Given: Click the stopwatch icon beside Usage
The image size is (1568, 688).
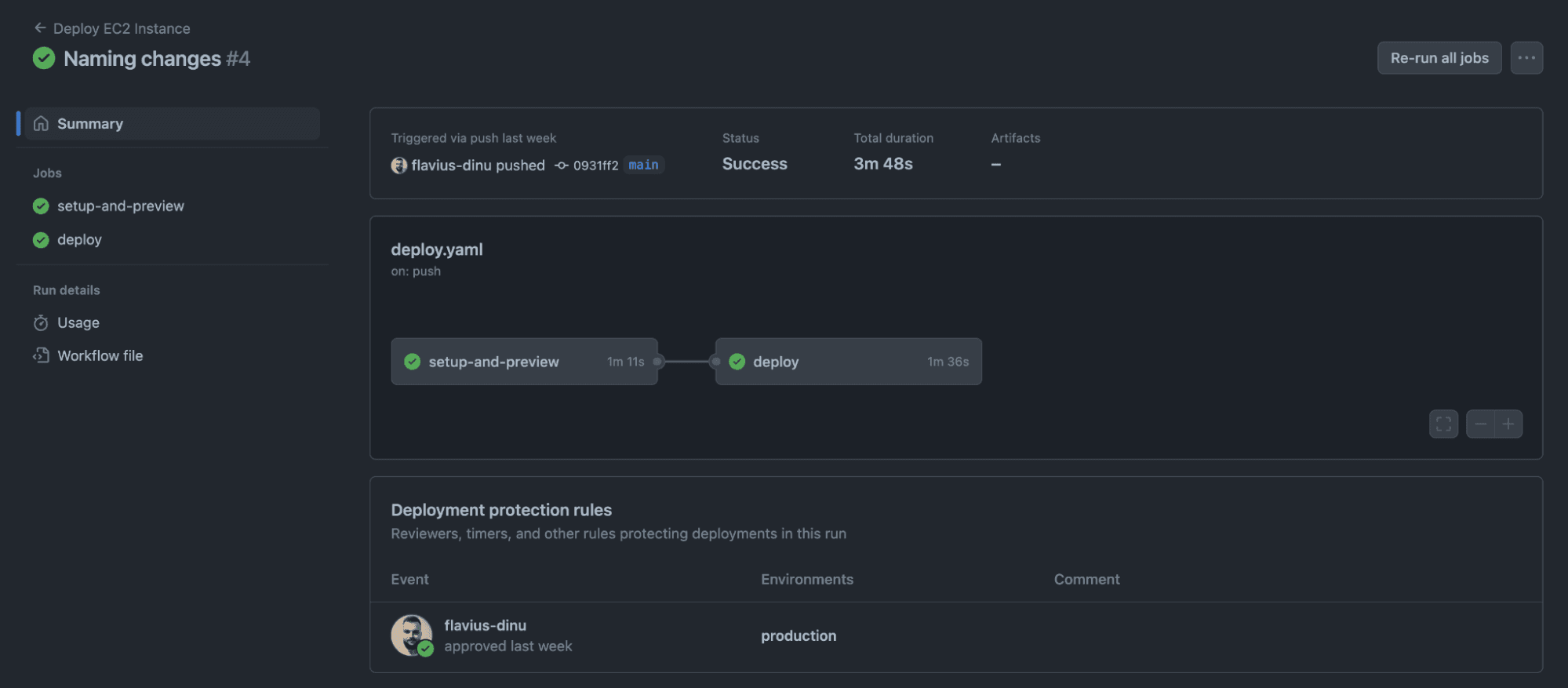Looking at the screenshot, I should [x=41, y=322].
